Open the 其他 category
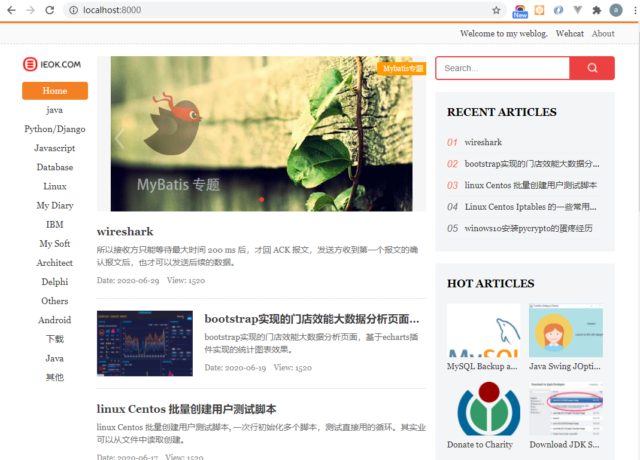640x460 pixels. click(x=55, y=378)
